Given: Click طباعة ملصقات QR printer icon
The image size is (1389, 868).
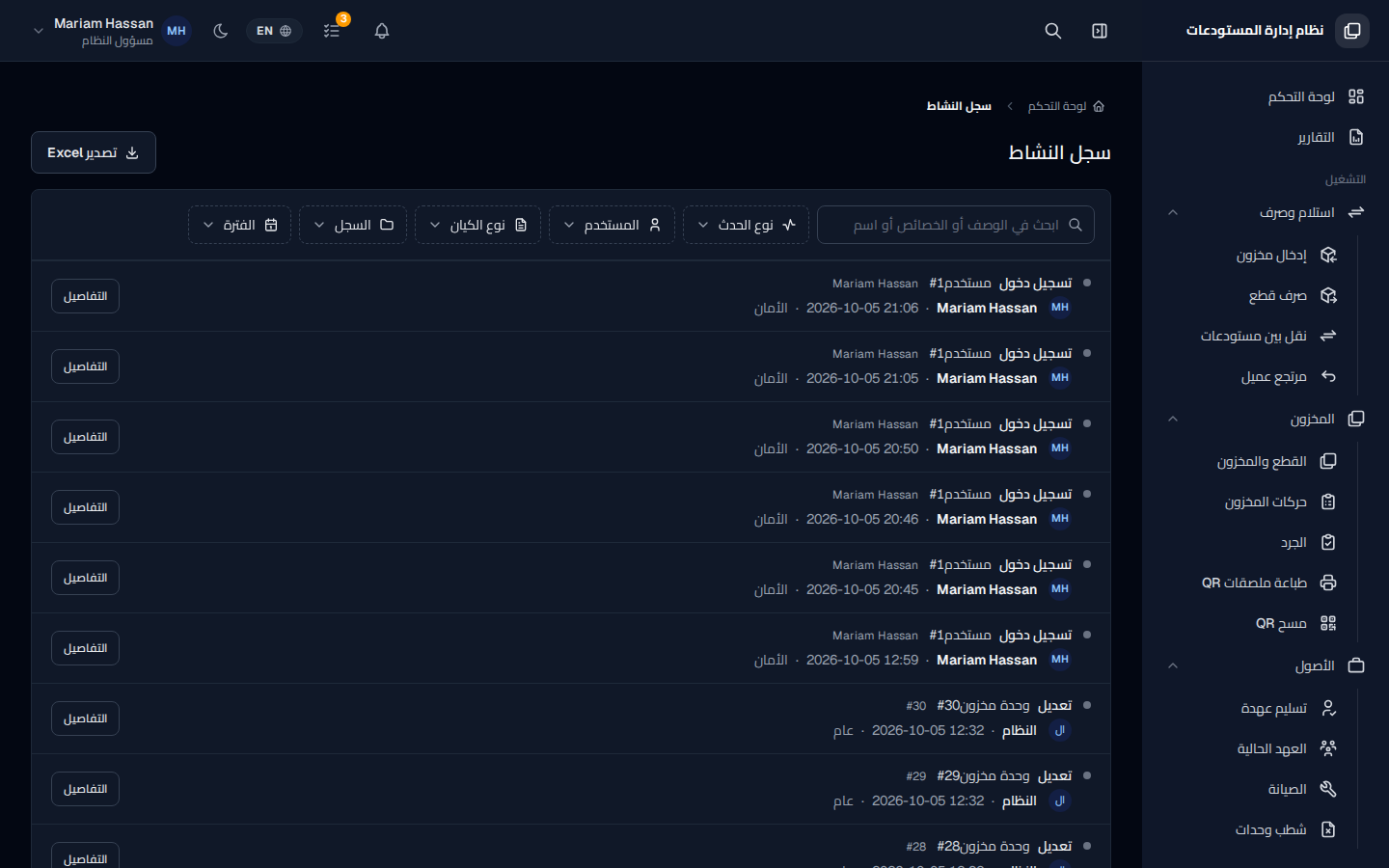Looking at the screenshot, I should 1328,583.
